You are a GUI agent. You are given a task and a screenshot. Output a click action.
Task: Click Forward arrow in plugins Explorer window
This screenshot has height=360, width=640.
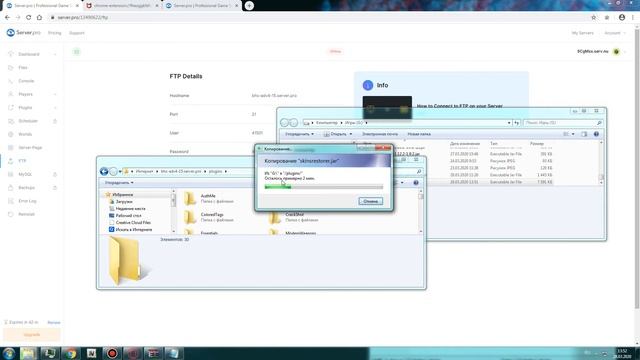click(x=113, y=171)
